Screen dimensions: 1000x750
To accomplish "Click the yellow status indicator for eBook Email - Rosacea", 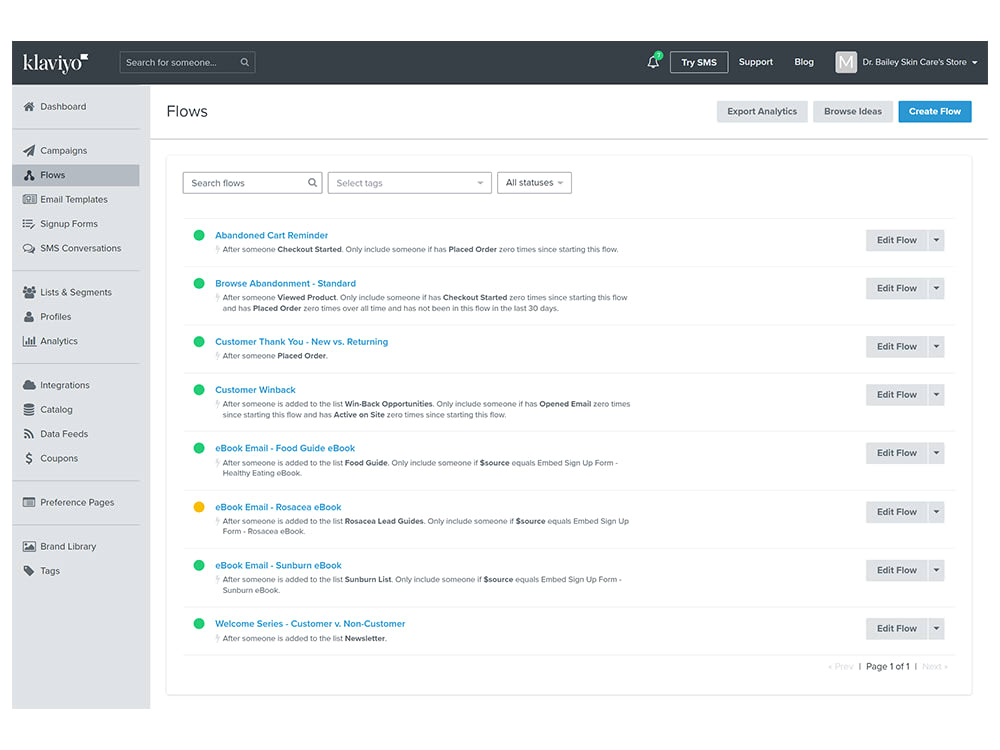I will coord(199,506).
